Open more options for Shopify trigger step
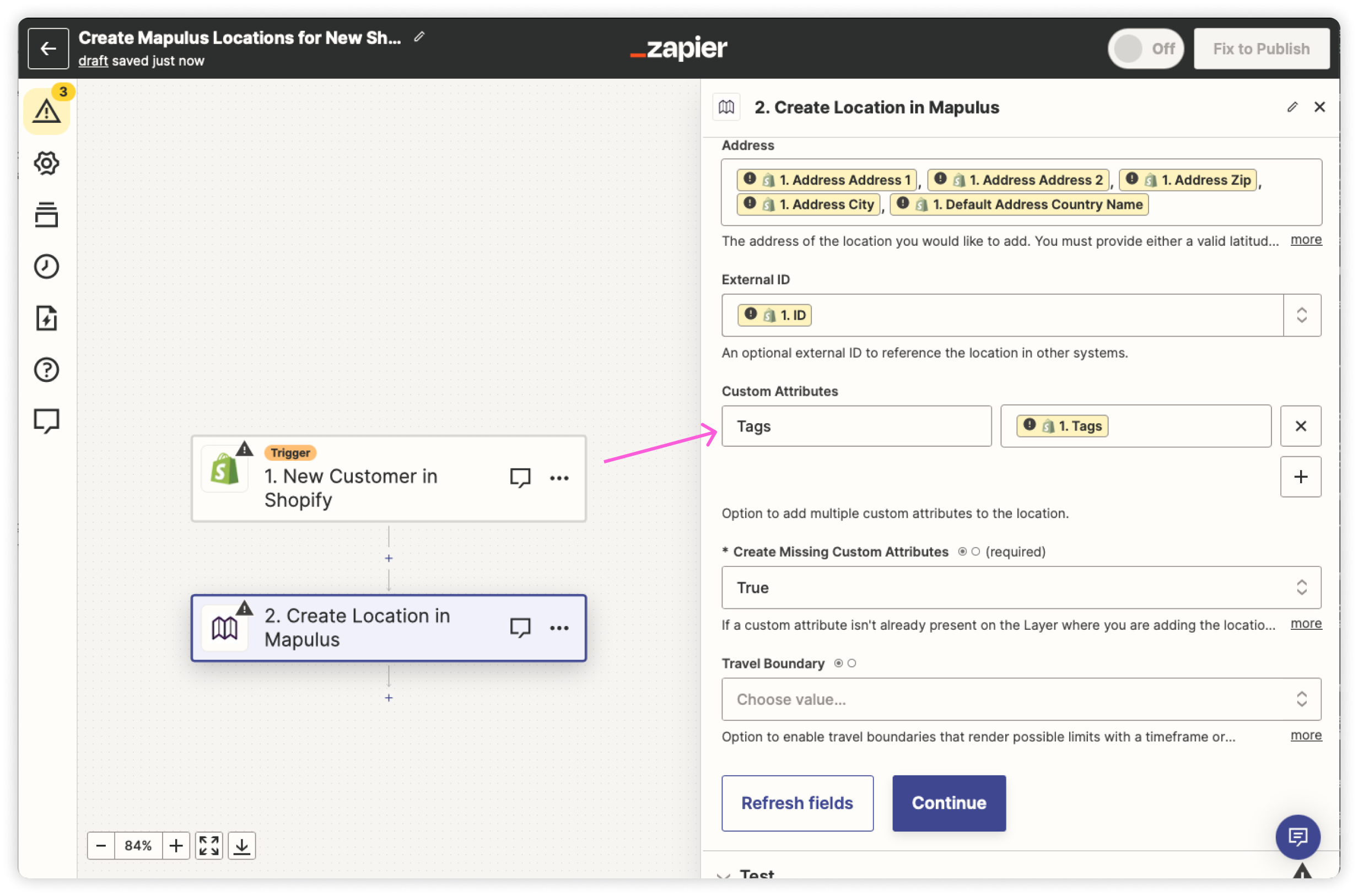 [x=559, y=478]
